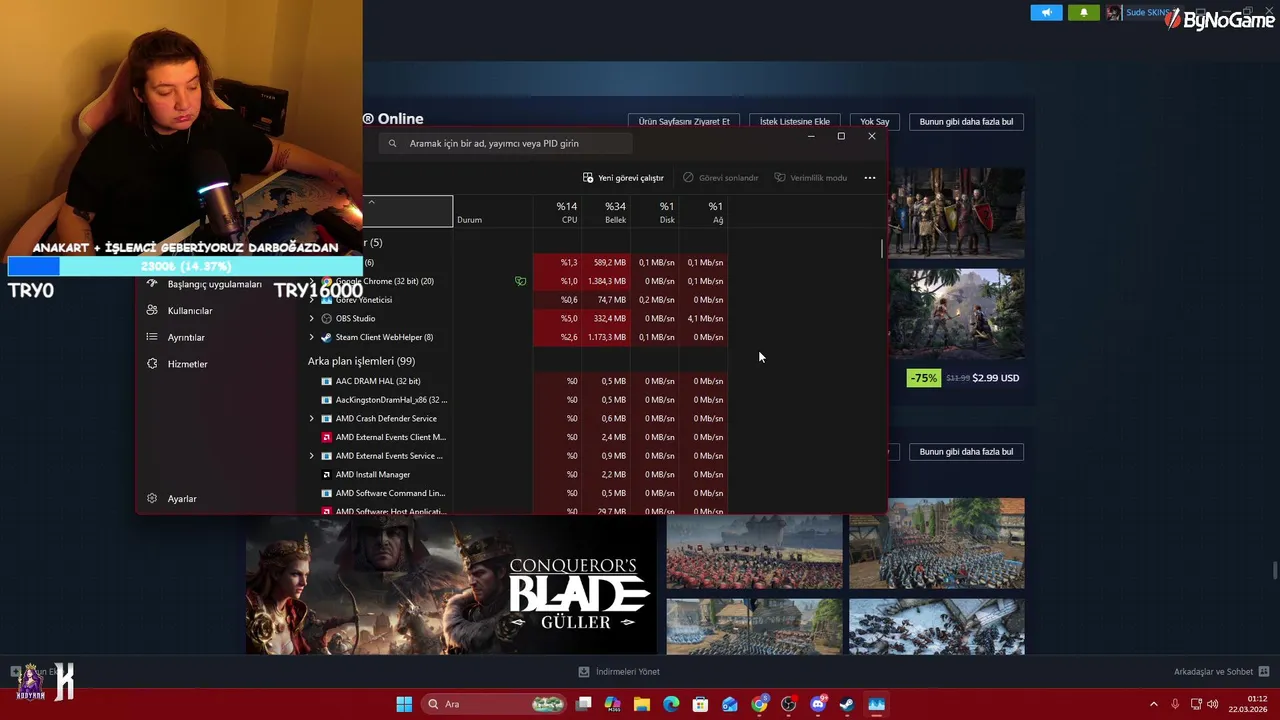Click Chrome's 1.384,3 MB memory cell
The width and height of the screenshot is (1280, 720).
pos(605,281)
